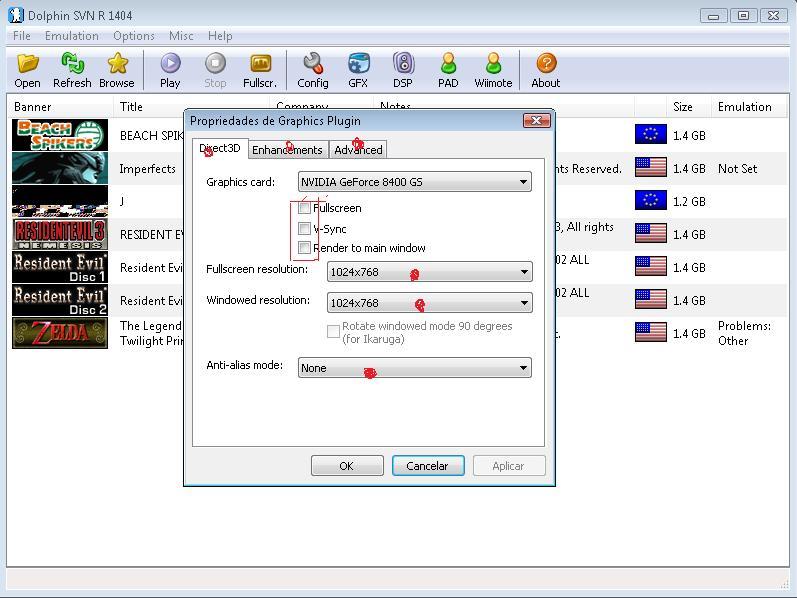
Task: Click the 1.2 GB size value
Action: [689, 201]
